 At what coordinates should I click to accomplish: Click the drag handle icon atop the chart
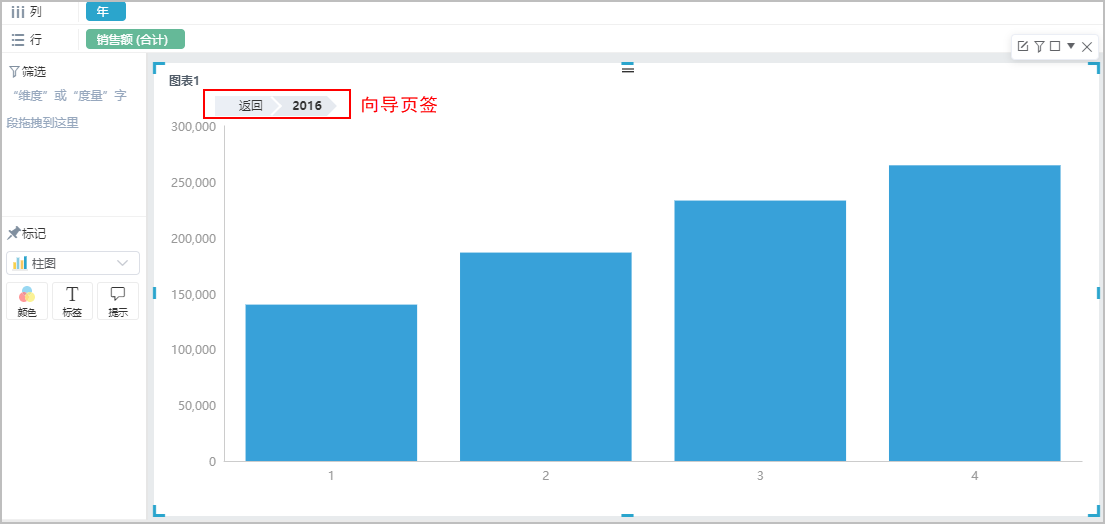[628, 69]
